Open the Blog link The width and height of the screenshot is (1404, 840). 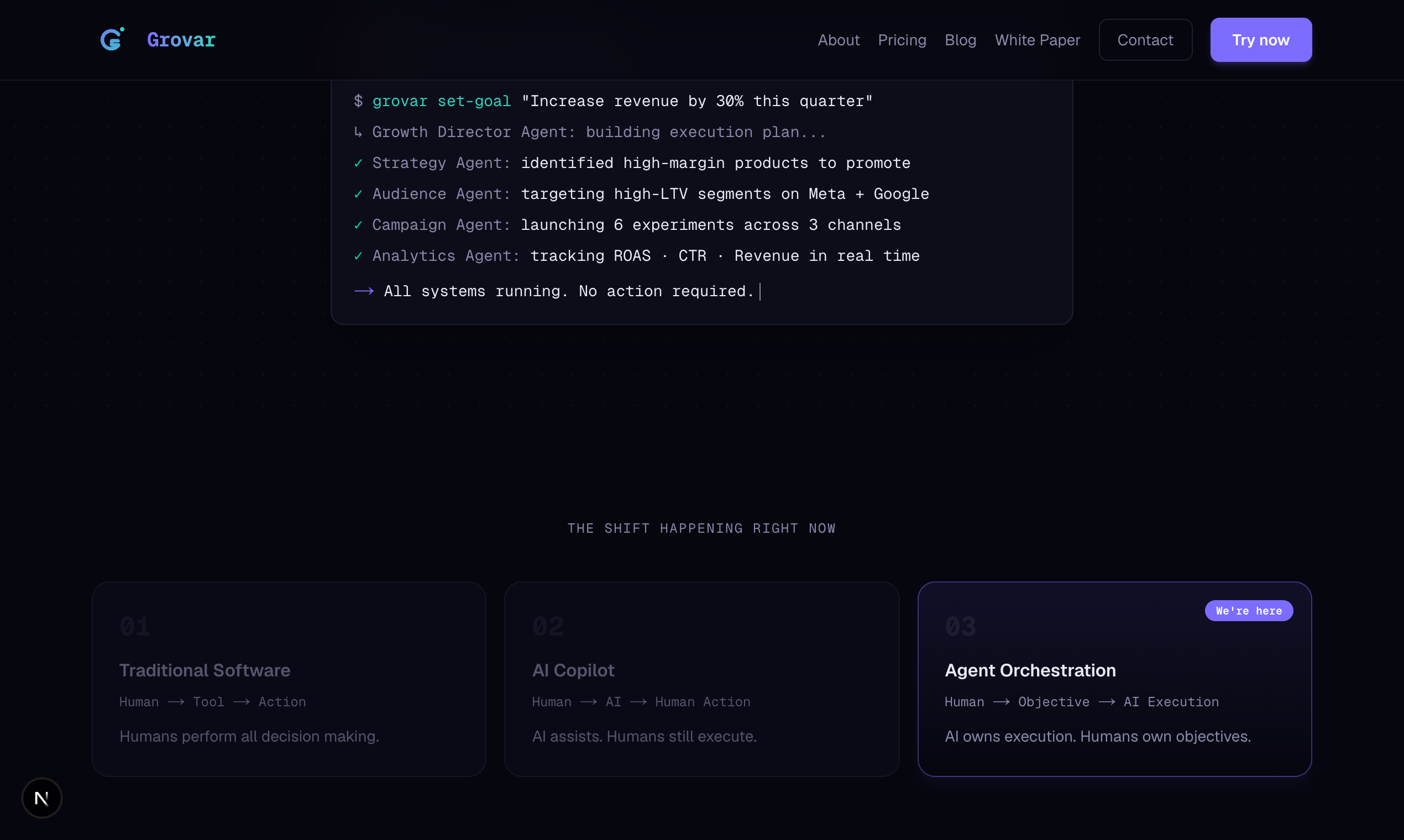click(x=960, y=40)
